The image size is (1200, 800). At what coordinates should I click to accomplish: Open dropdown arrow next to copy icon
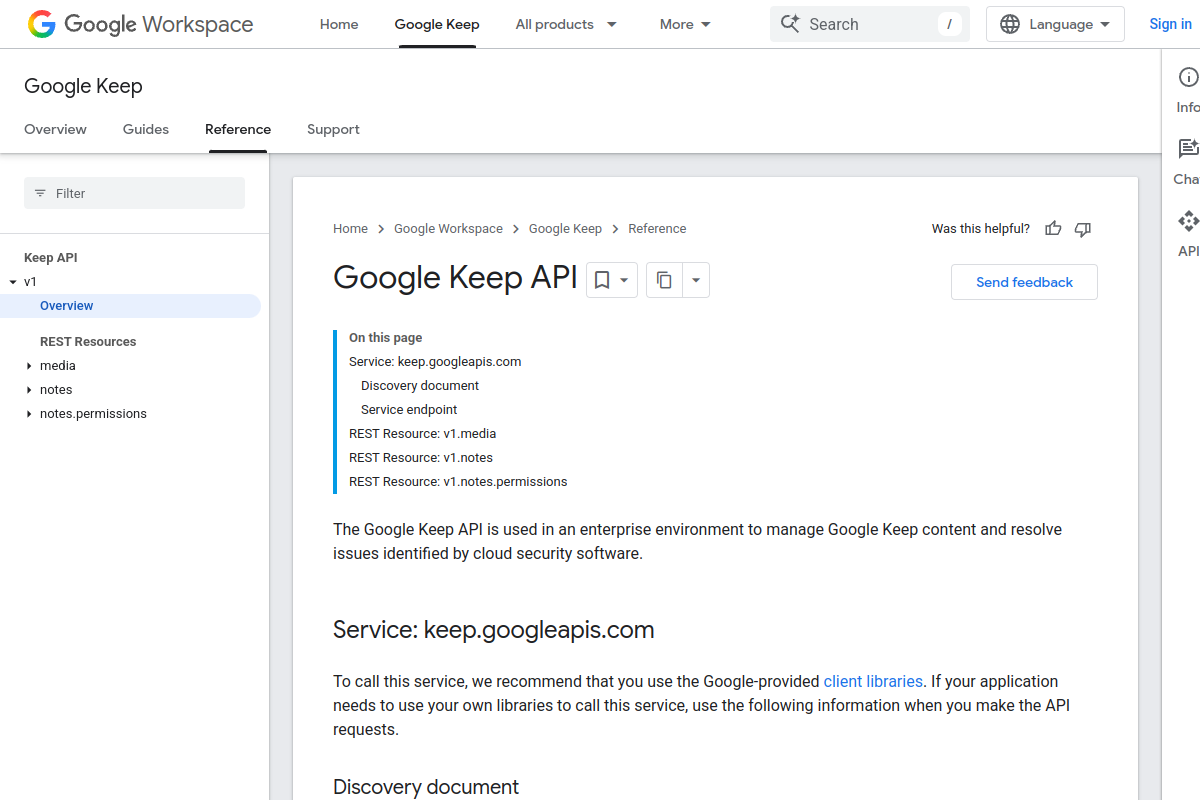coord(696,281)
